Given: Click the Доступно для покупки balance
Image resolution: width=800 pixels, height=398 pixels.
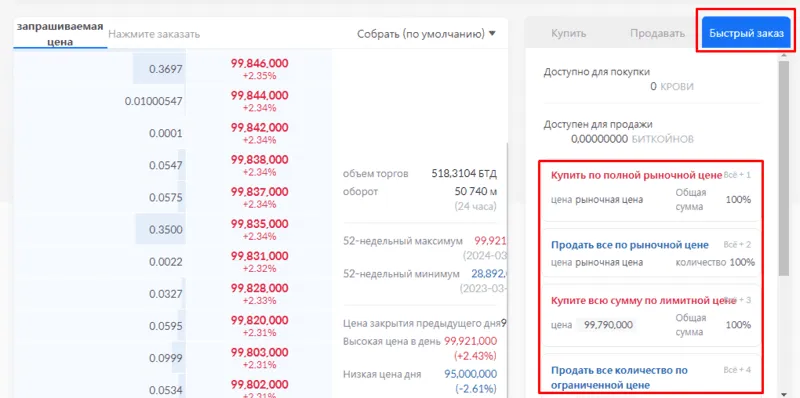Looking at the screenshot, I should [671, 87].
